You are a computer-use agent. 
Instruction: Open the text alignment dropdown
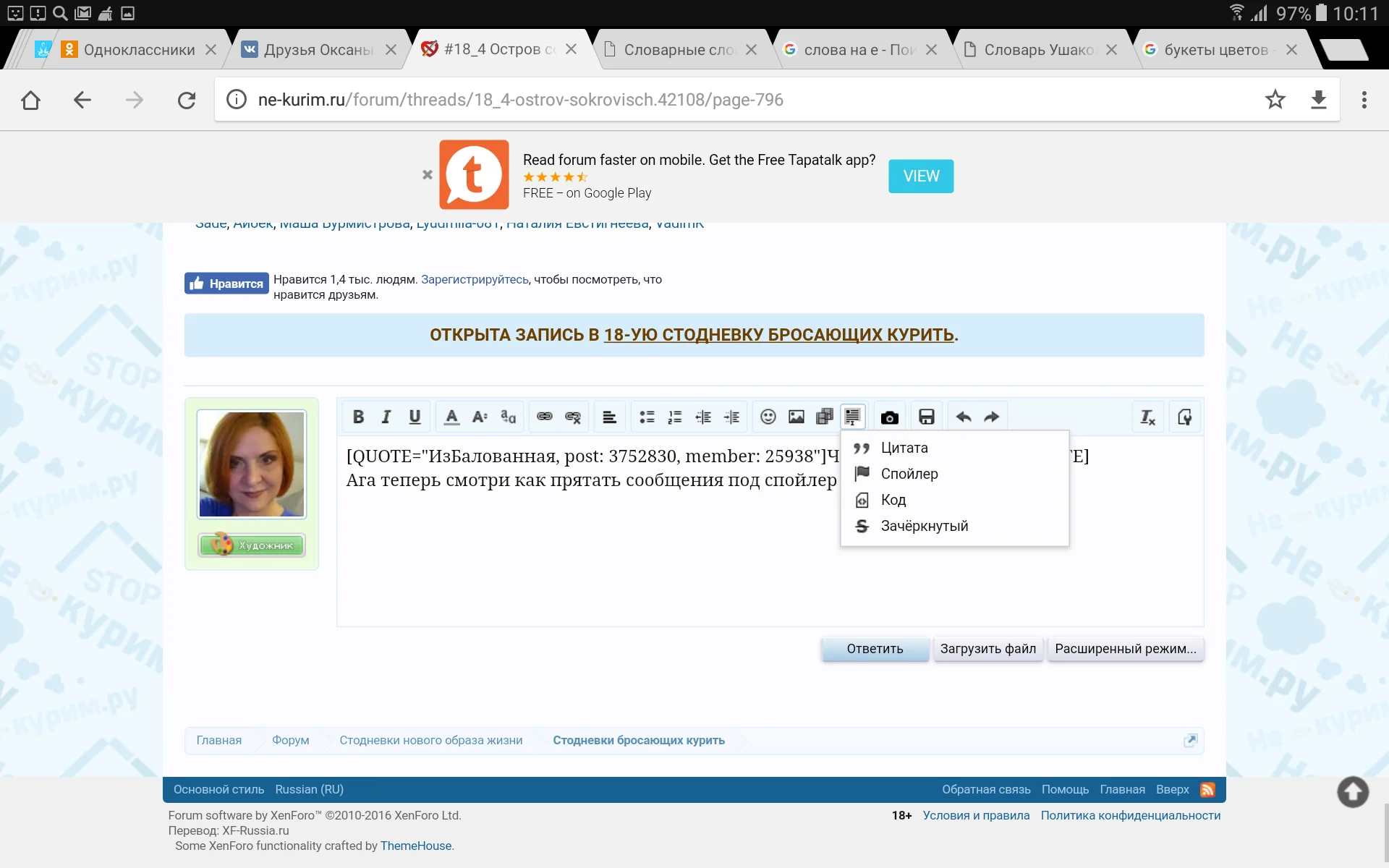(610, 417)
